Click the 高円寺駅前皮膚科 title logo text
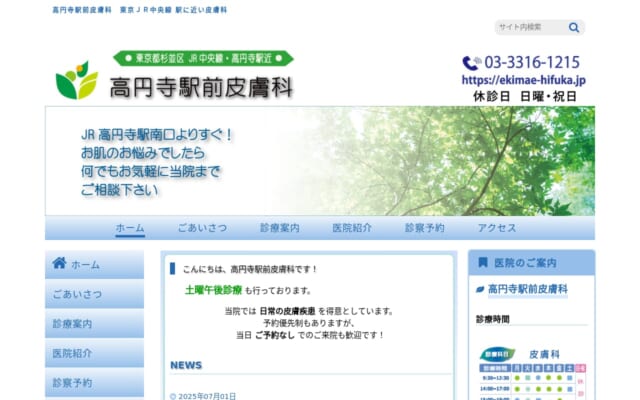640x400 pixels. pyautogui.click(x=201, y=87)
